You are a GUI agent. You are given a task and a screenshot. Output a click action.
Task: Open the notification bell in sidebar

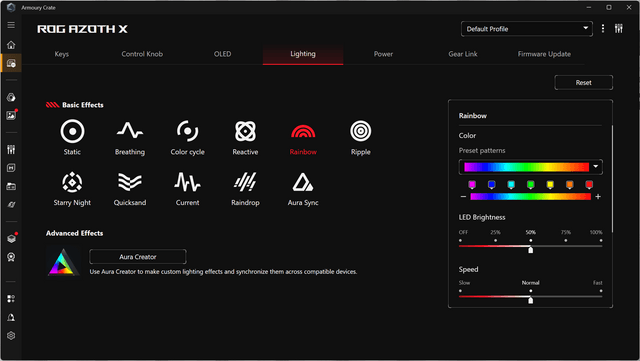11,317
